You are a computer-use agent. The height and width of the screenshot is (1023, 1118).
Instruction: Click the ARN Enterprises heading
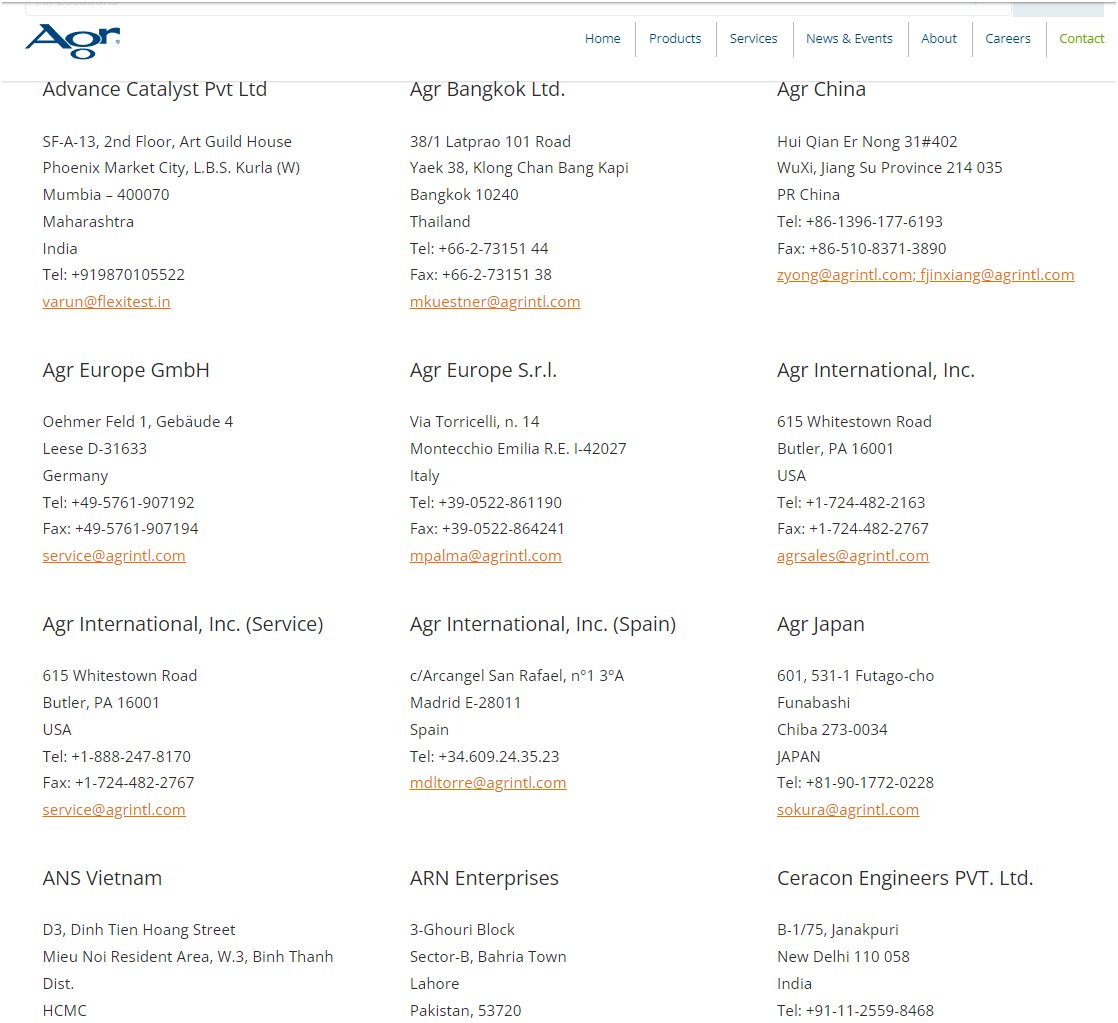[484, 878]
